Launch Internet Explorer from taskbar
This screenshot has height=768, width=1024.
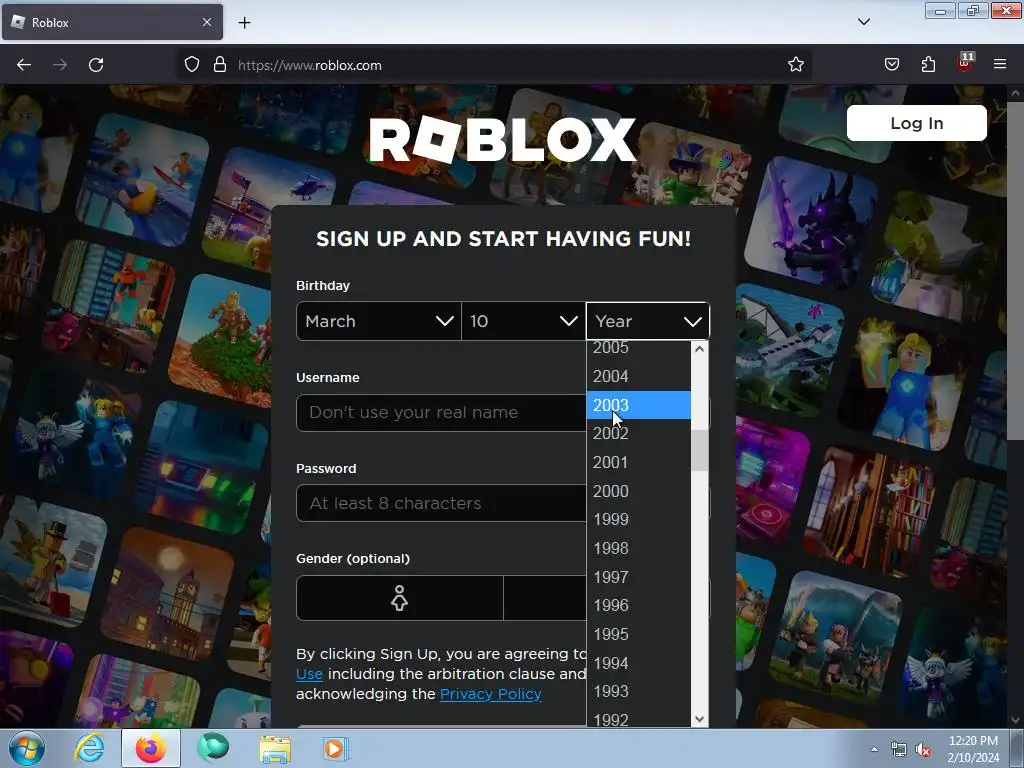[89, 748]
